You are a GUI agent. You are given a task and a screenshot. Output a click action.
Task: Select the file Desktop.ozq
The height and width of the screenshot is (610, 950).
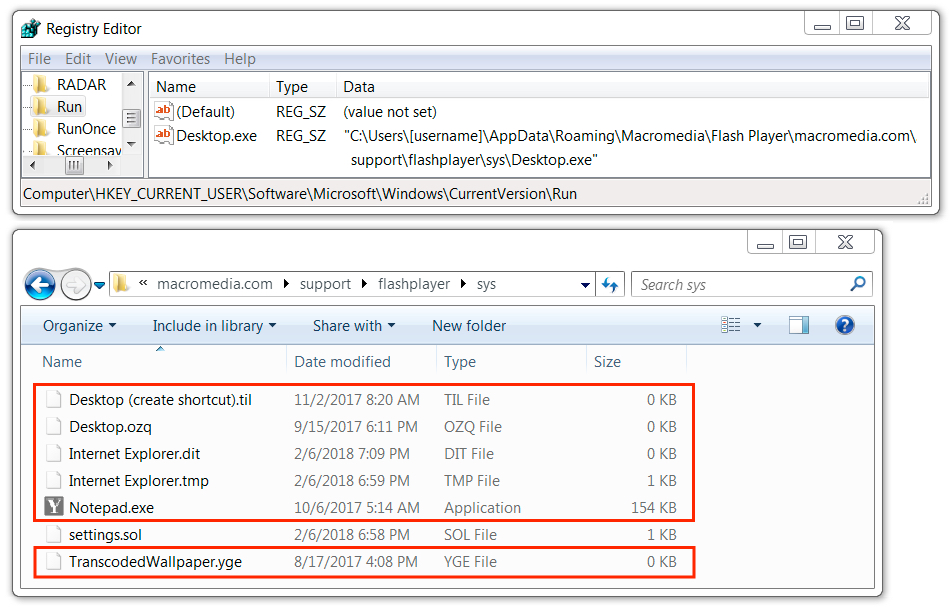[x=110, y=427]
